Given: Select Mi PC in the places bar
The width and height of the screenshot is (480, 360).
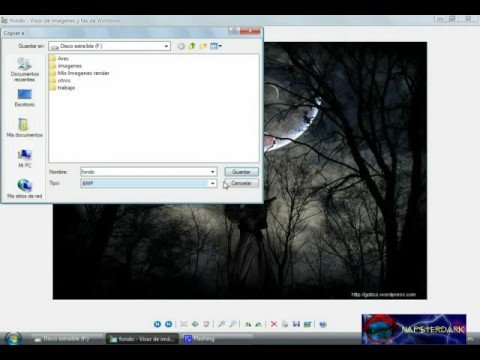Looking at the screenshot, I should tap(25, 158).
